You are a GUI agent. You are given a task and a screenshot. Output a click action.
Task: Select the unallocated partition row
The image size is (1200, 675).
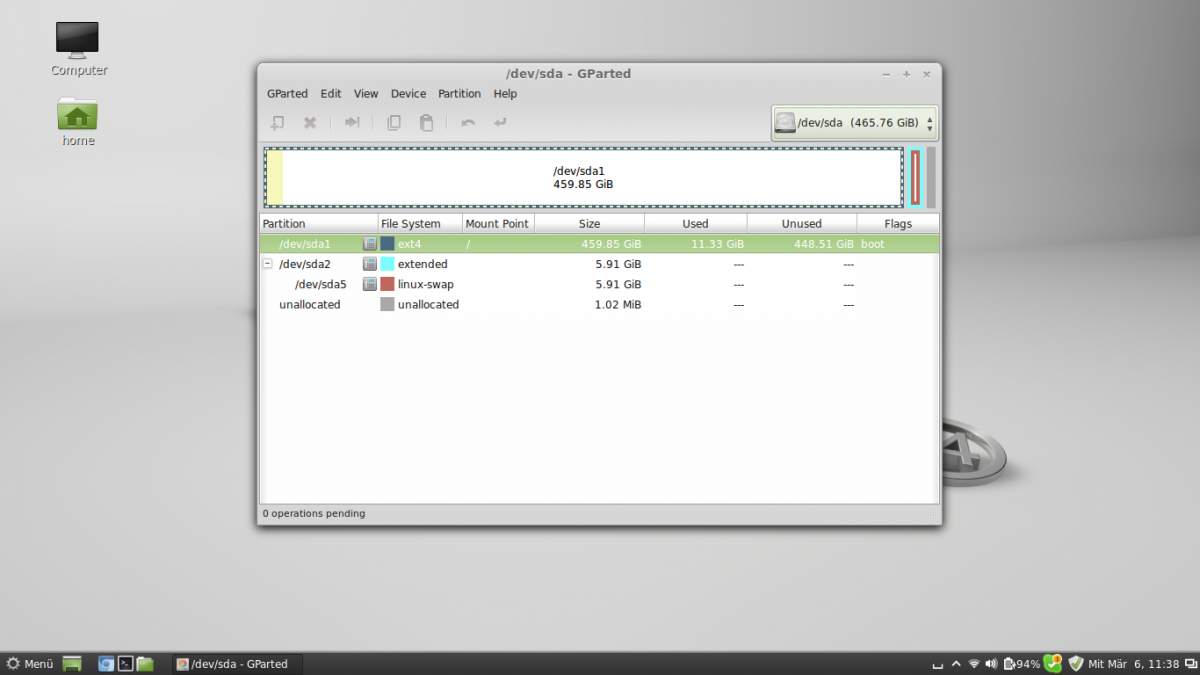coord(599,304)
